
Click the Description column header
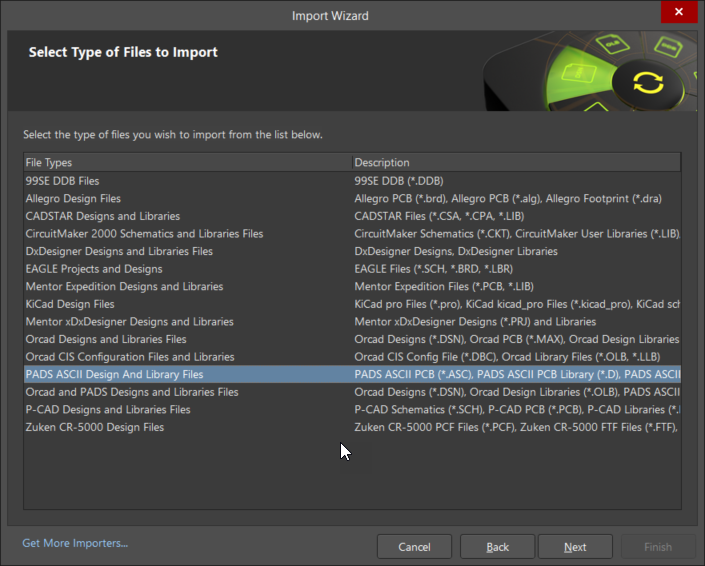[x=515, y=162]
